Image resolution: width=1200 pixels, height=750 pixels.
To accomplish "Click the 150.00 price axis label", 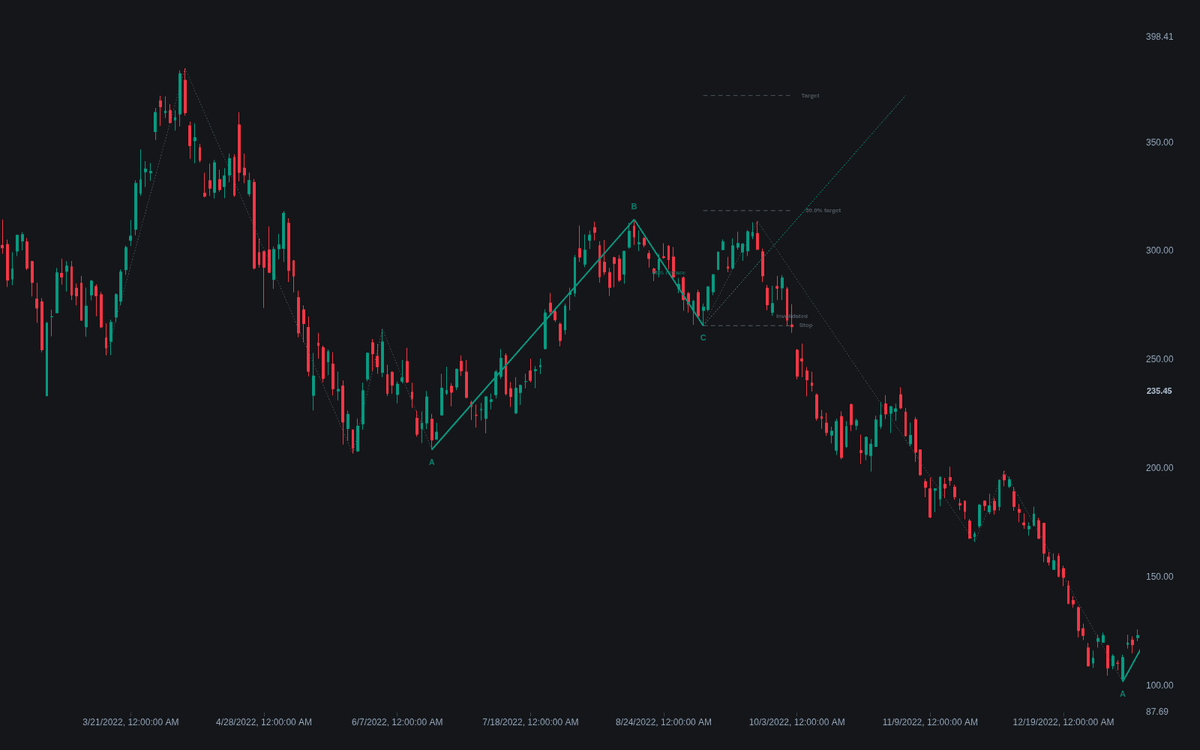I will point(1159,576).
